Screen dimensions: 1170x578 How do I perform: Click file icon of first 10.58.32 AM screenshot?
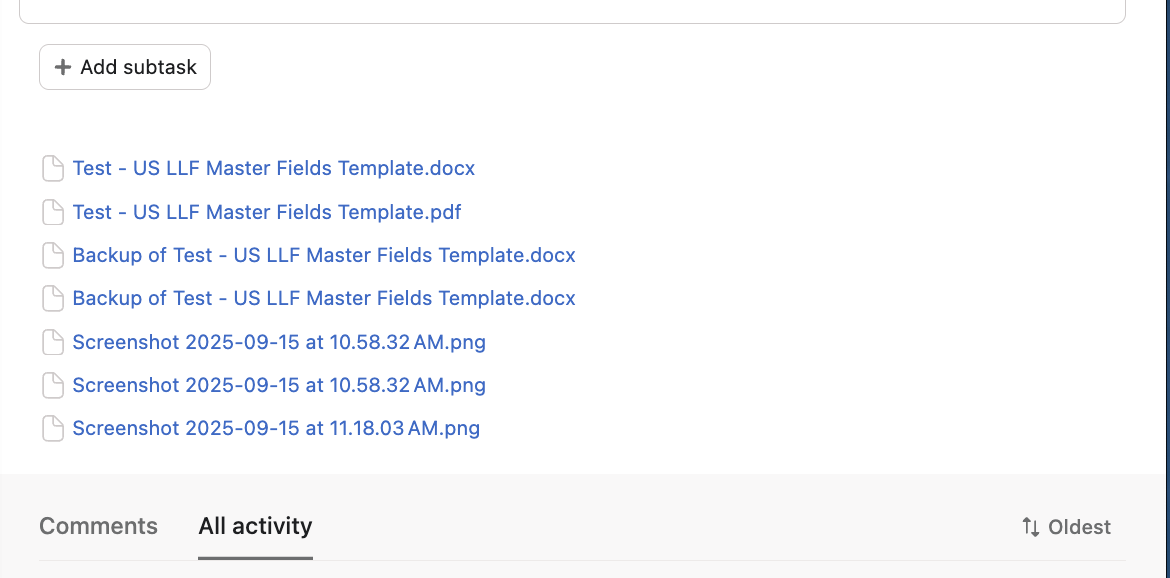52,343
